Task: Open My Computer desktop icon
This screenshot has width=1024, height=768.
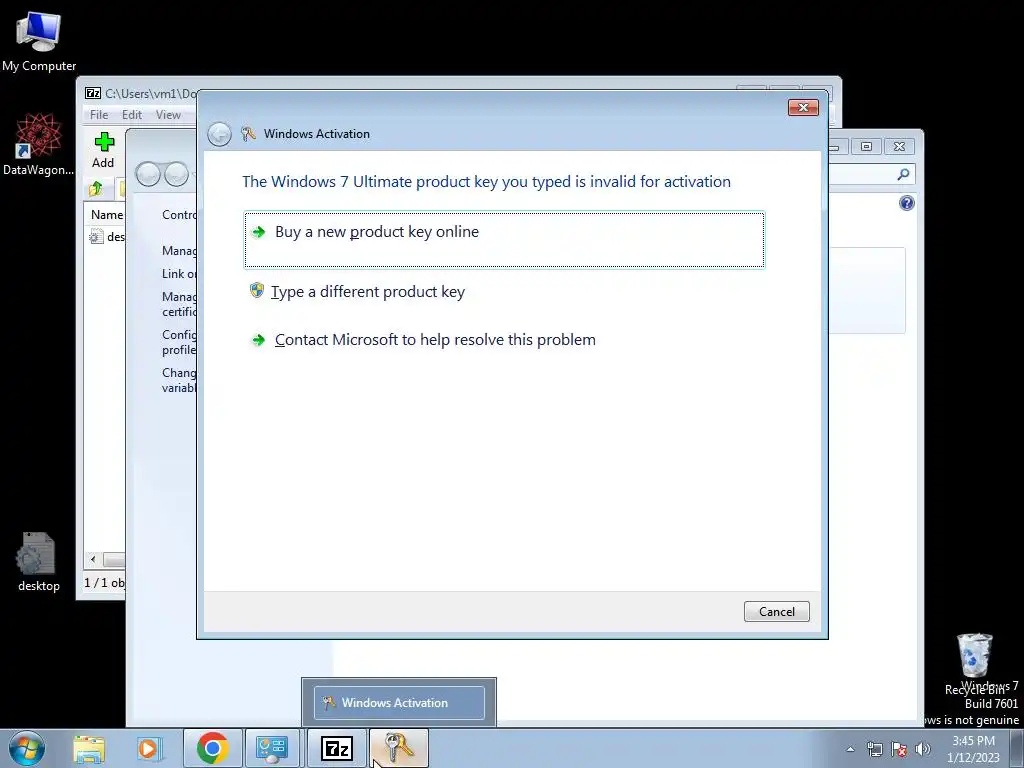Action: point(39,42)
